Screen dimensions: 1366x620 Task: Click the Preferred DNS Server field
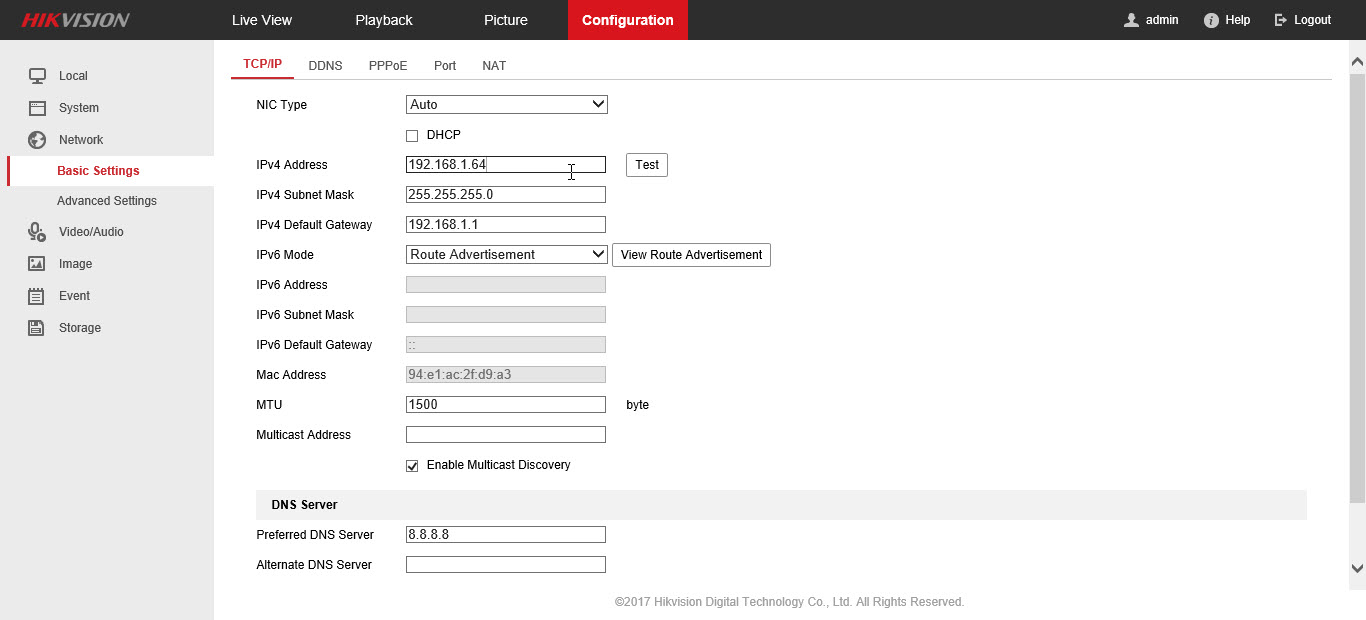pos(506,534)
